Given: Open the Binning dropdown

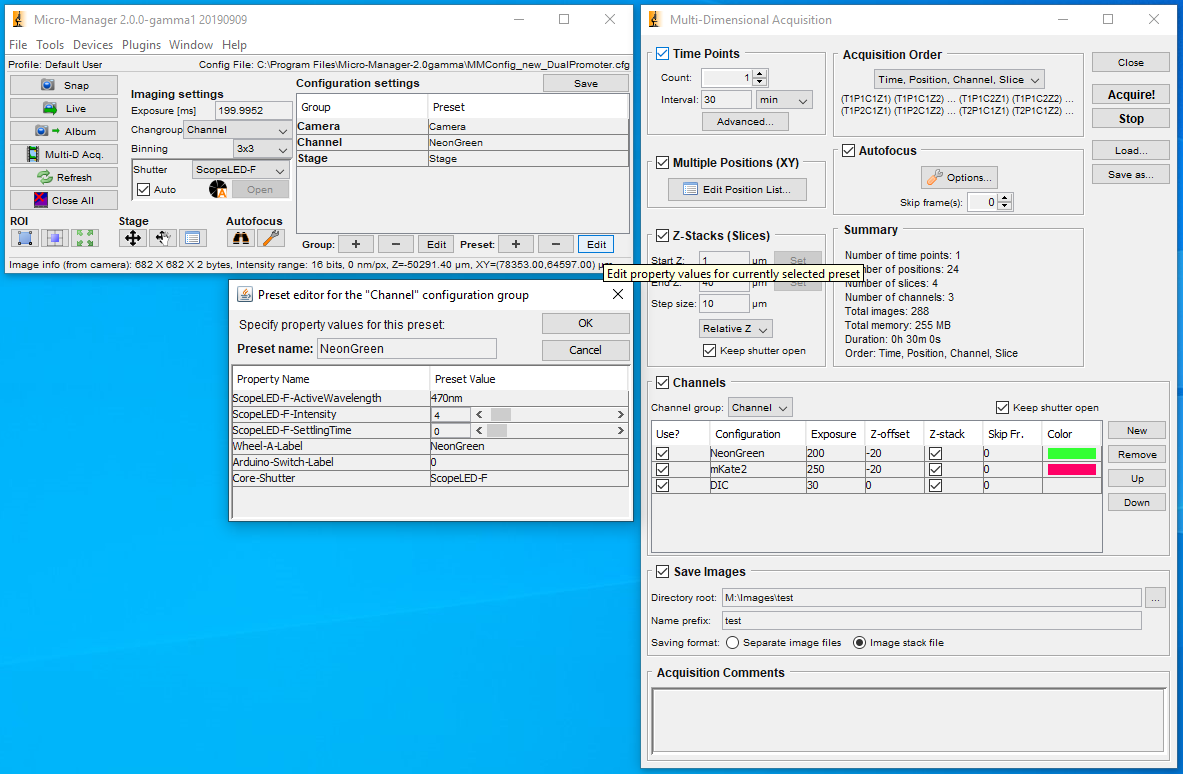Looking at the screenshot, I should pos(261,148).
